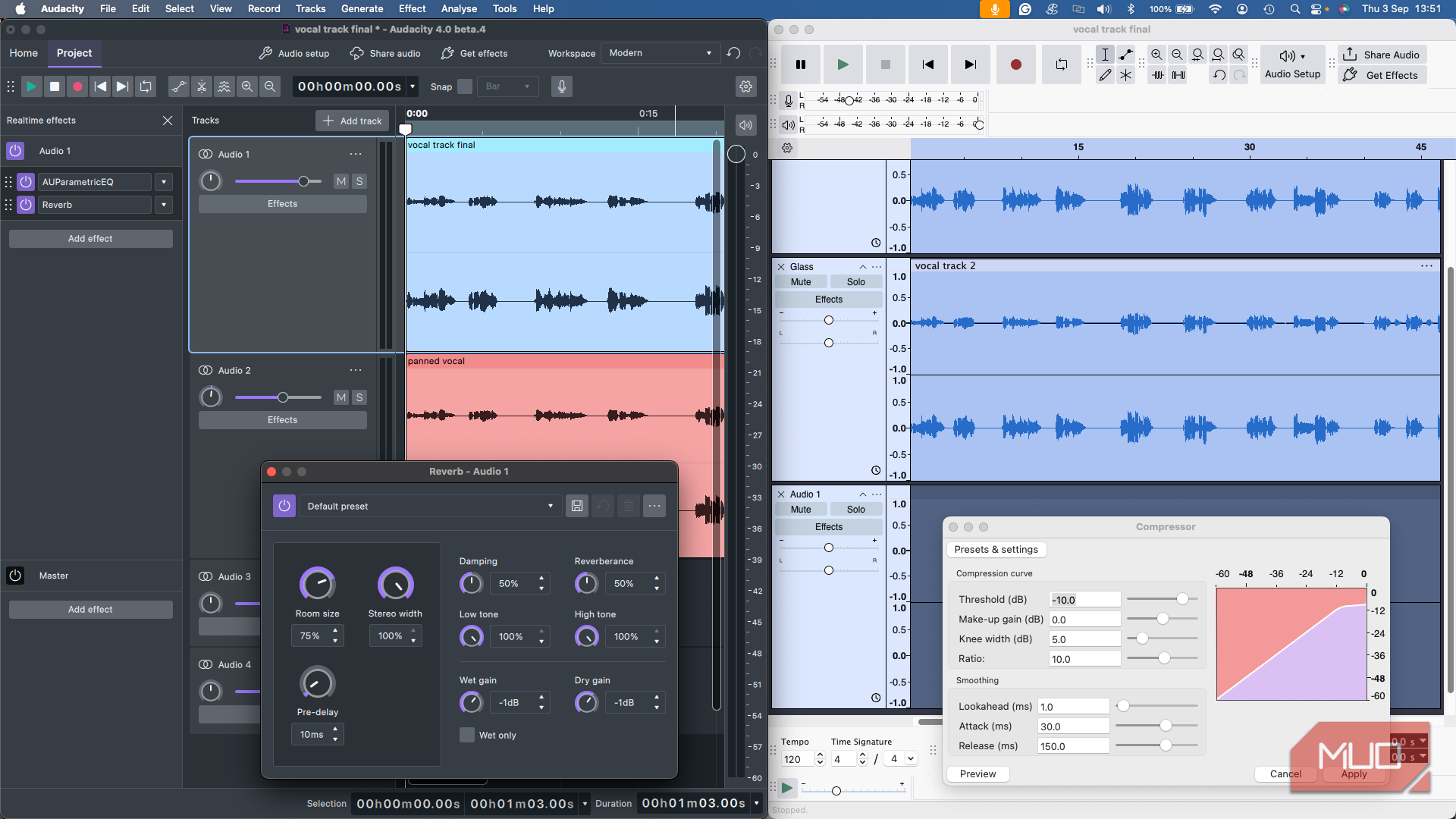The image size is (1456, 819).
Task: Click Solo on the Glass track
Action: click(x=855, y=282)
